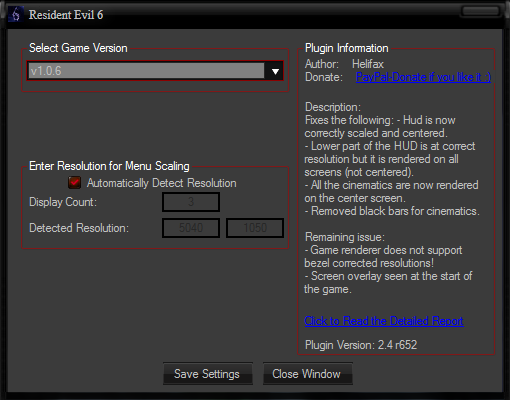Image resolution: width=510 pixels, height=400 pixels.
Task: Click the Detected Resolution label
Action: point(79,228)
